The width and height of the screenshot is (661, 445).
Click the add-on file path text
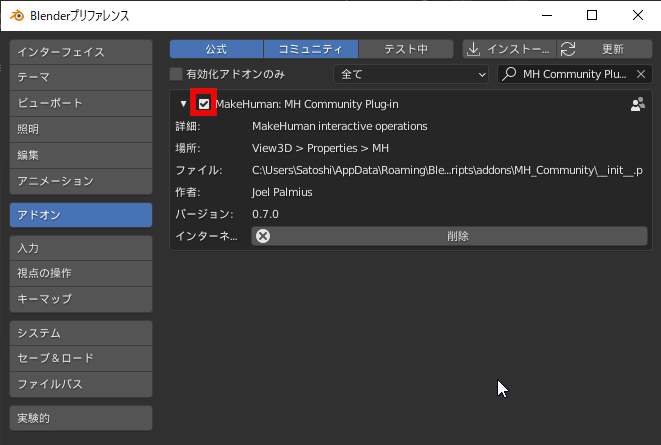[447, 170]
